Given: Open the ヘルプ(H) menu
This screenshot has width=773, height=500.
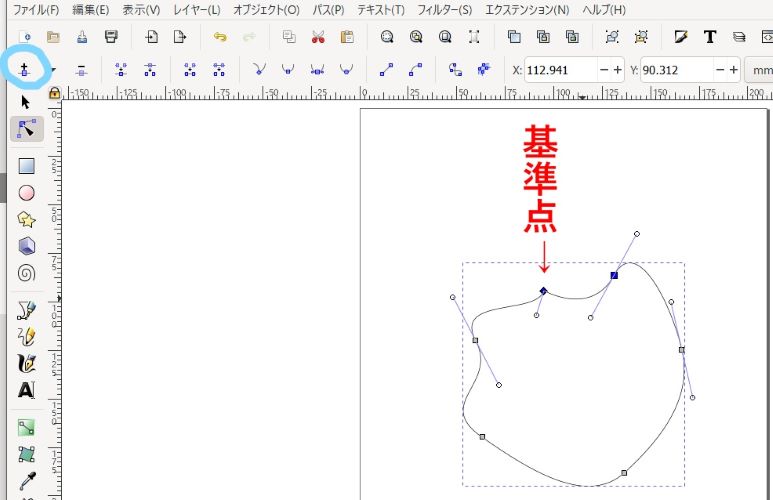Looking at the screenshot, I should (604, 9).
